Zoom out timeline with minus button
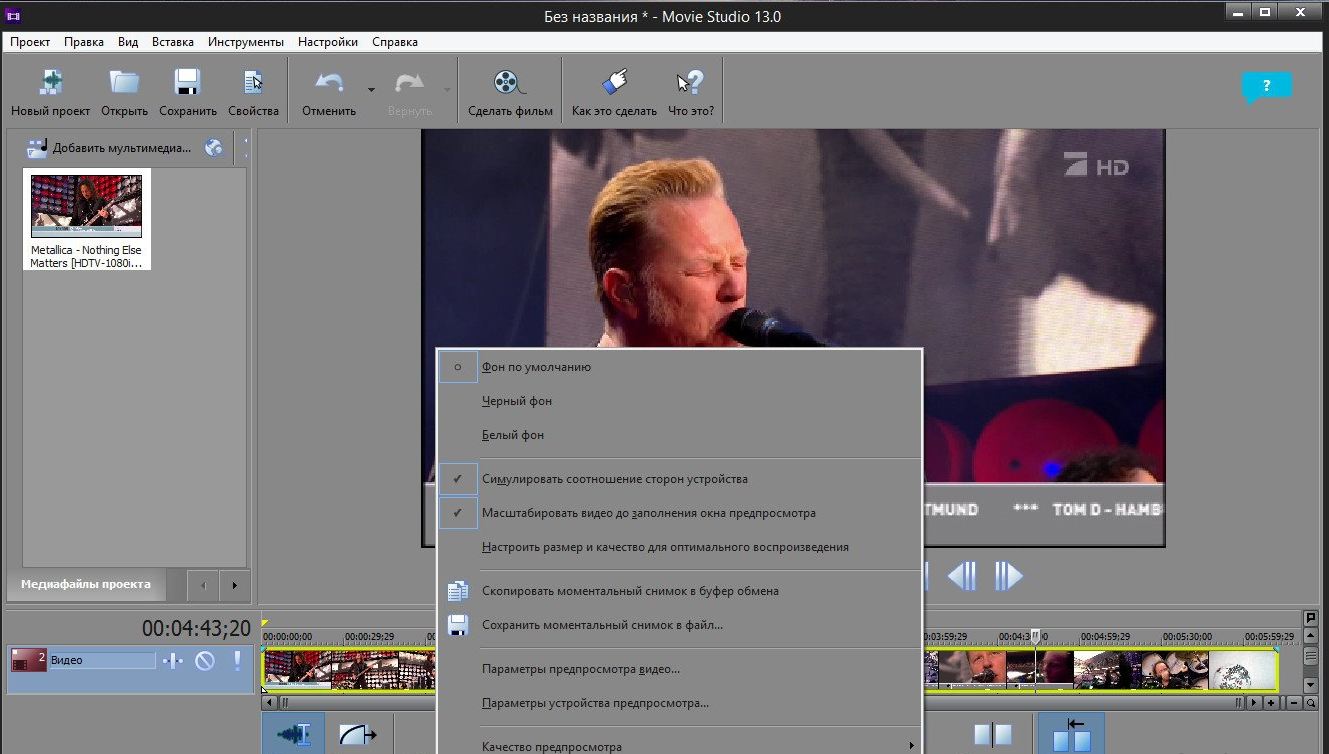This screenshot has width=1329, height=754. [1295, 703]
